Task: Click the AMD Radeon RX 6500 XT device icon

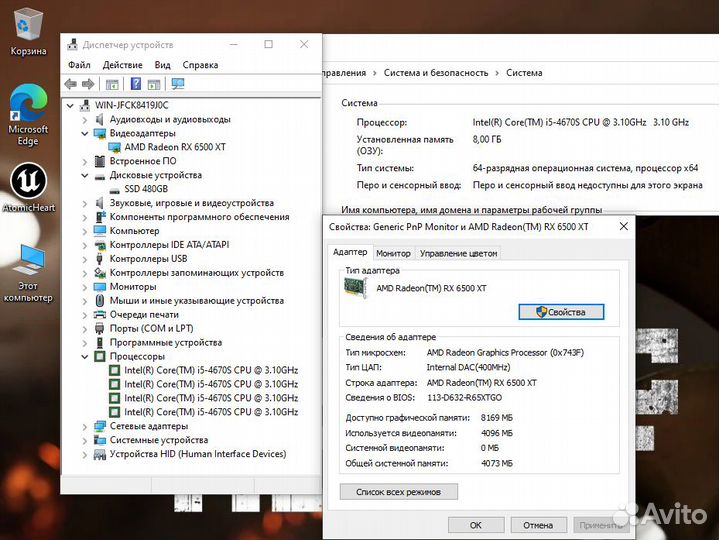Action: 115,147
